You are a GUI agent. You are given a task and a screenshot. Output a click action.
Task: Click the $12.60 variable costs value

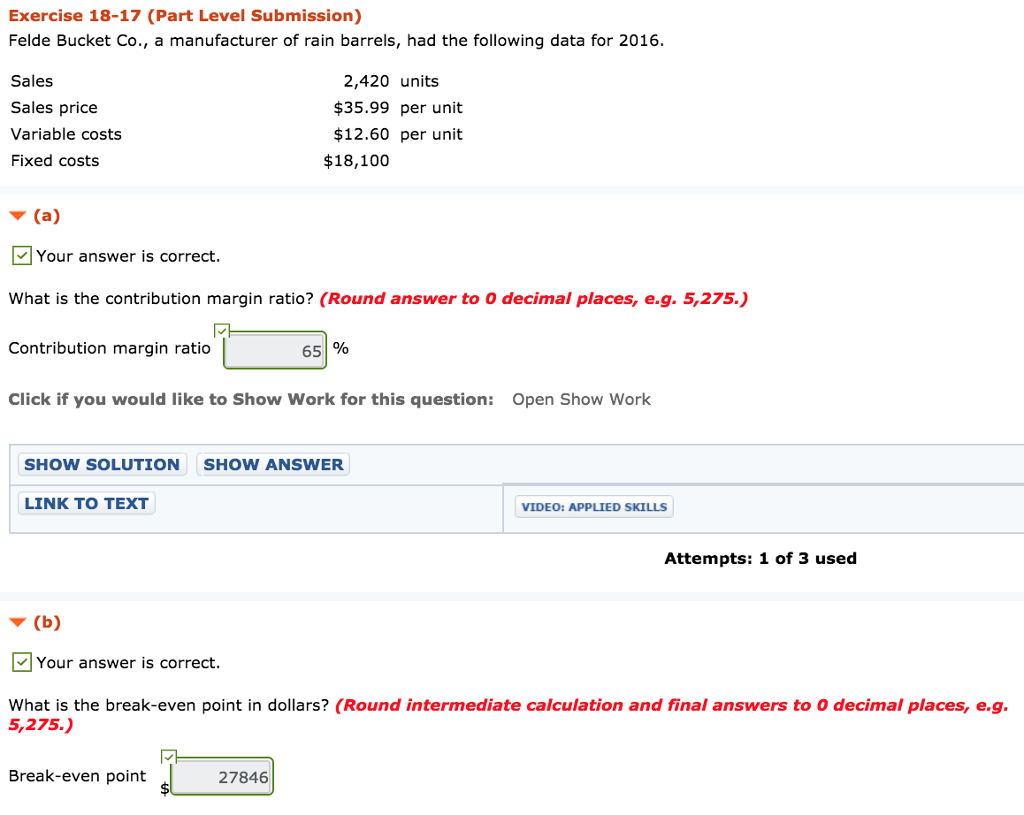pyautogui.click(x=361, y=134)
